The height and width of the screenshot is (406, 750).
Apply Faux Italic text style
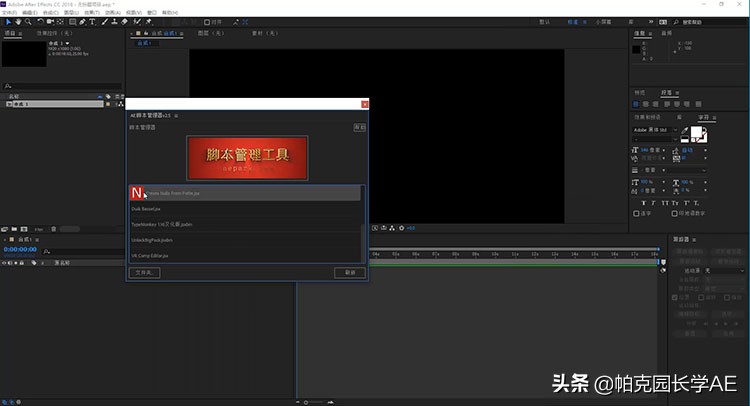click(x=653, y=203)
